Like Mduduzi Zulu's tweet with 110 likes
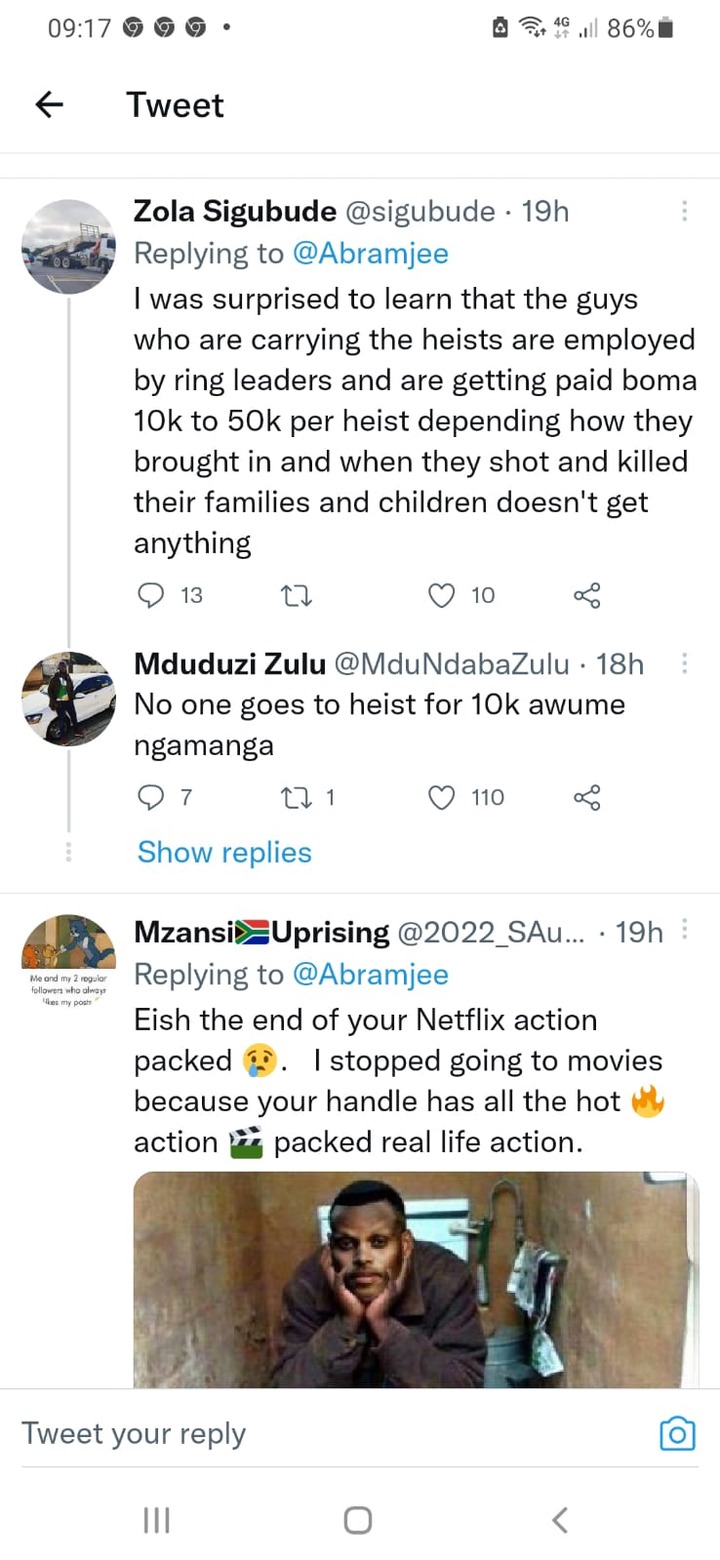The width and height of the screenshot is (720, 1560). [441, 797]
